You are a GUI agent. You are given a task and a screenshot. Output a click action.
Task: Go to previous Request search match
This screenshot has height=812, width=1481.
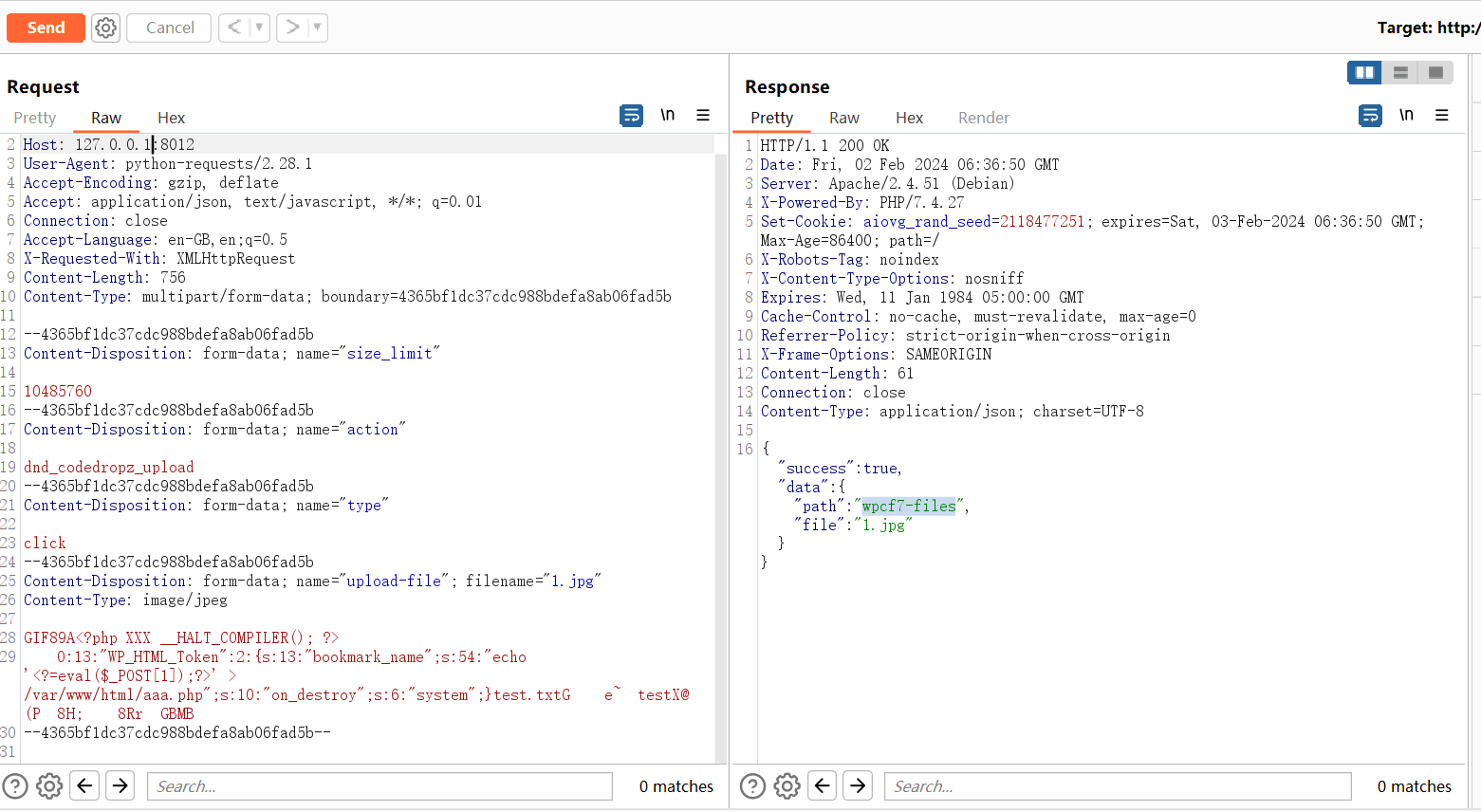84,785
